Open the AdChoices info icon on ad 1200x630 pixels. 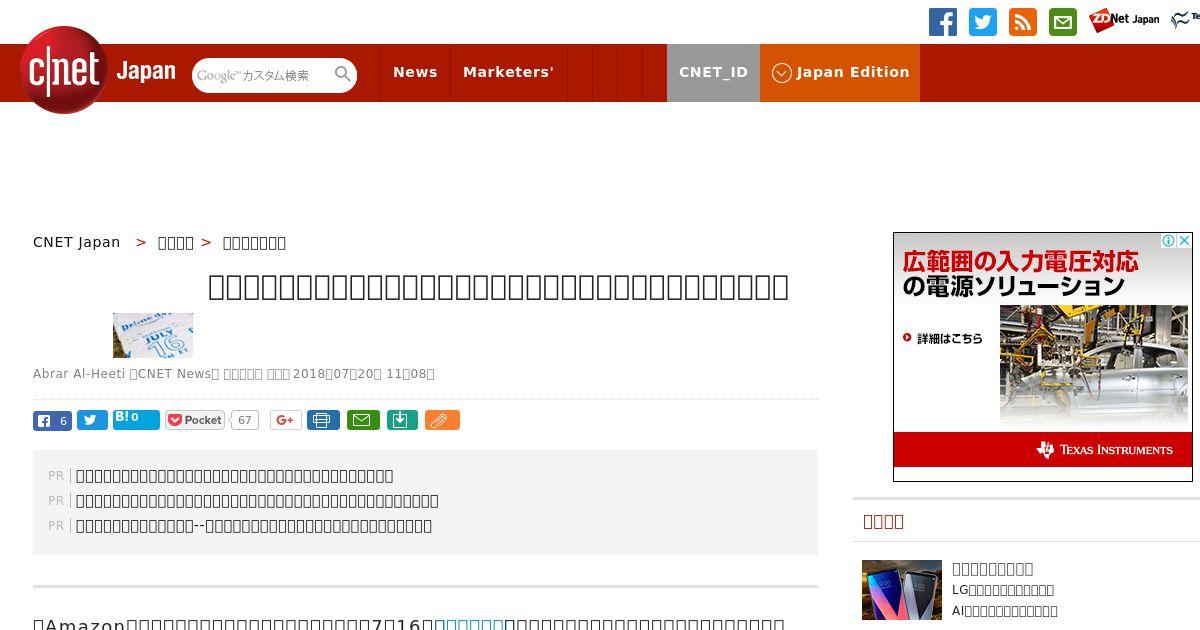(x=1168, y=241)
